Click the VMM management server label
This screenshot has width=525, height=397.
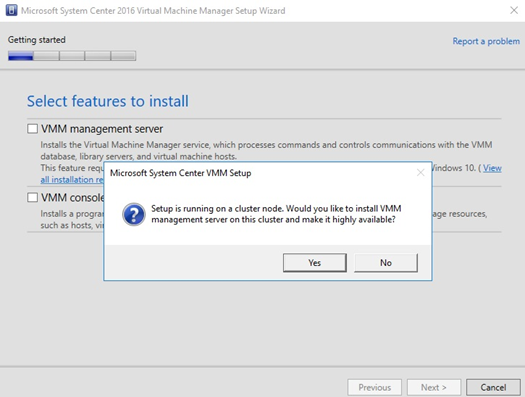tap(102, 129)
